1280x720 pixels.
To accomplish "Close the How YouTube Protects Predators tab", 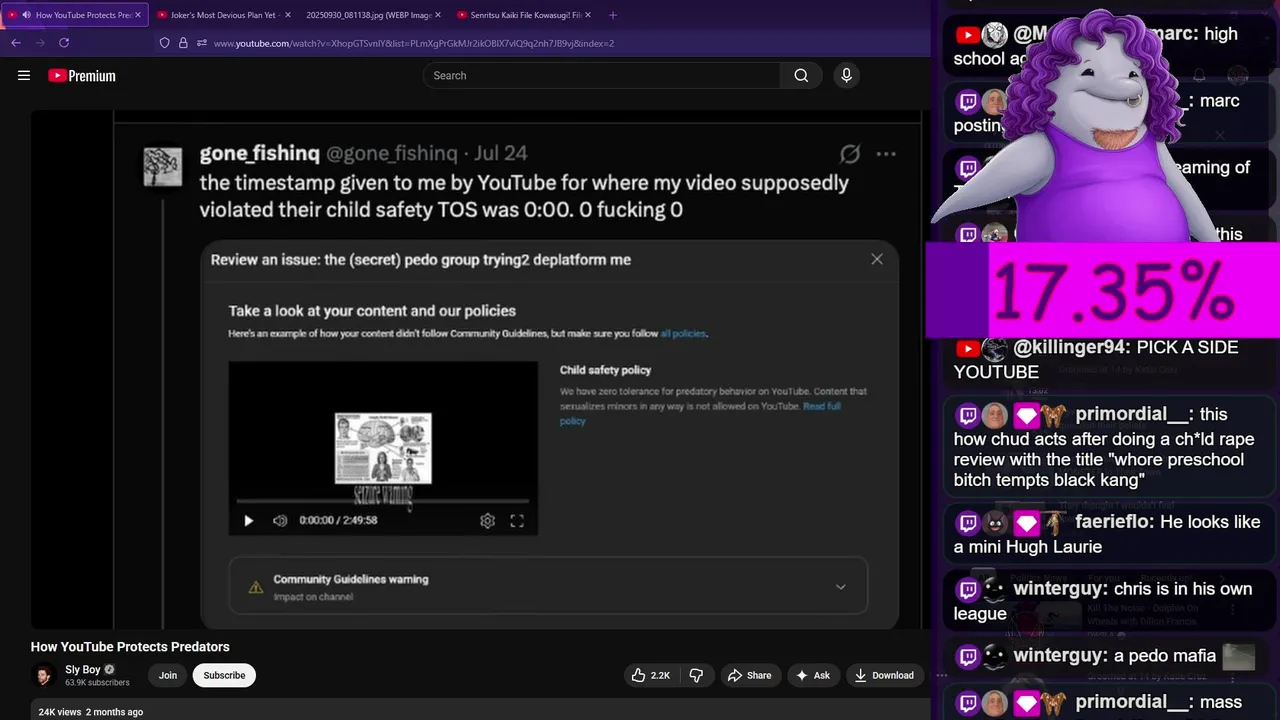I will (138, 15).
